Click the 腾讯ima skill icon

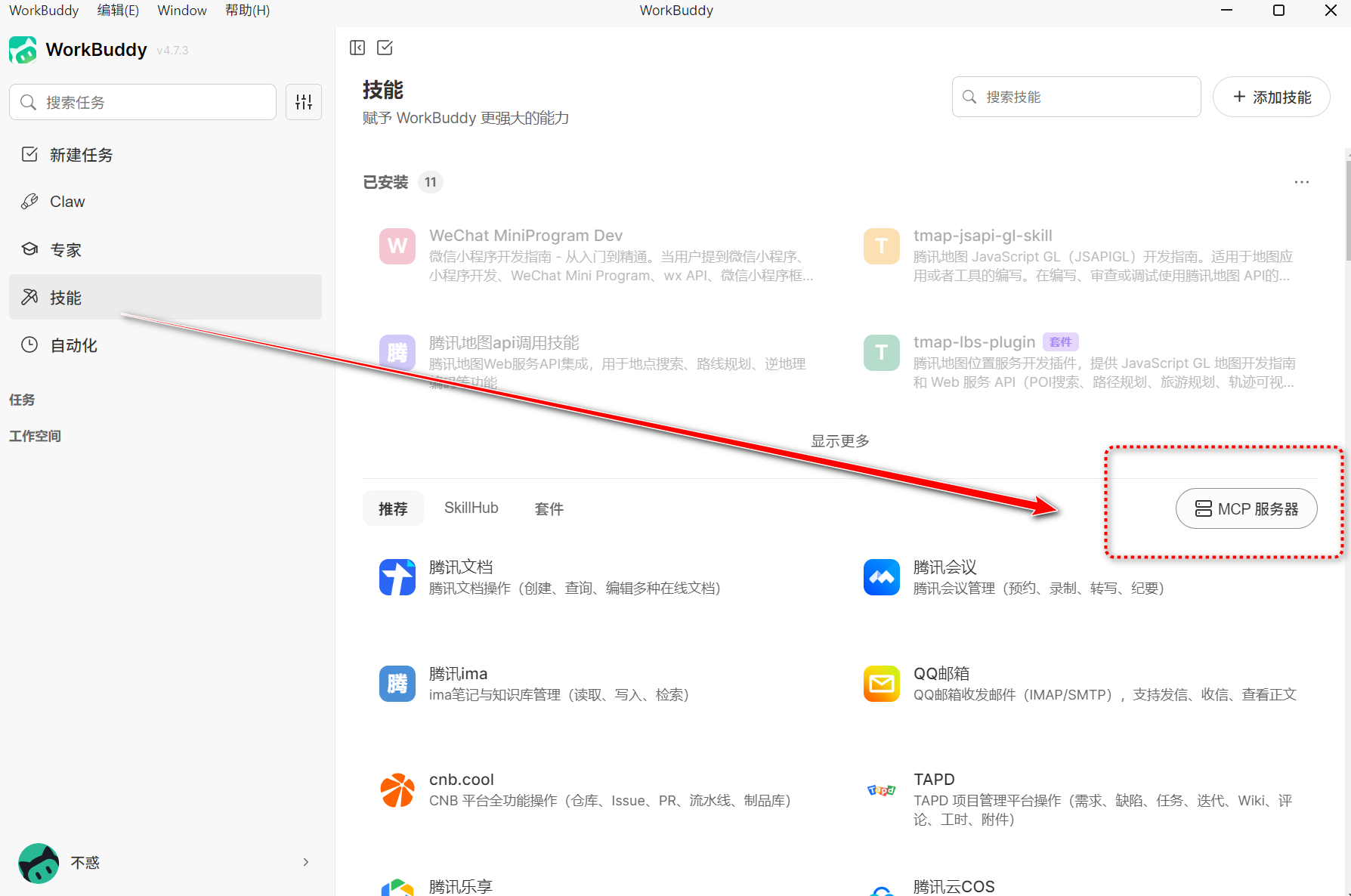tap(397, 684)
